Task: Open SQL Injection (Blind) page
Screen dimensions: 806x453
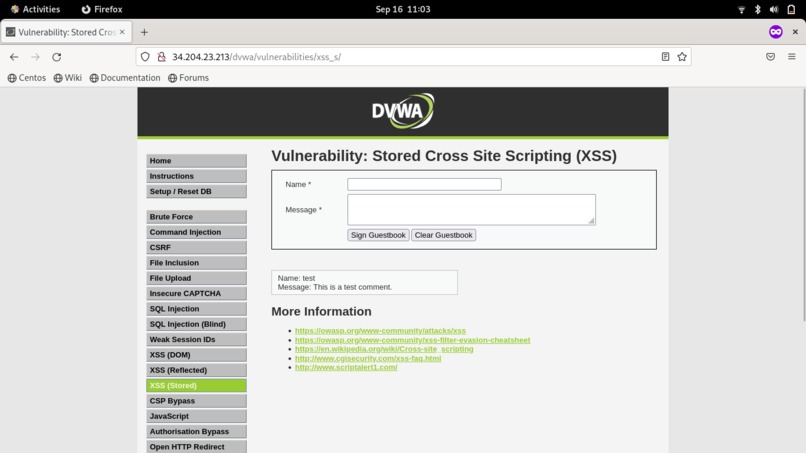Action: point(196,324)
